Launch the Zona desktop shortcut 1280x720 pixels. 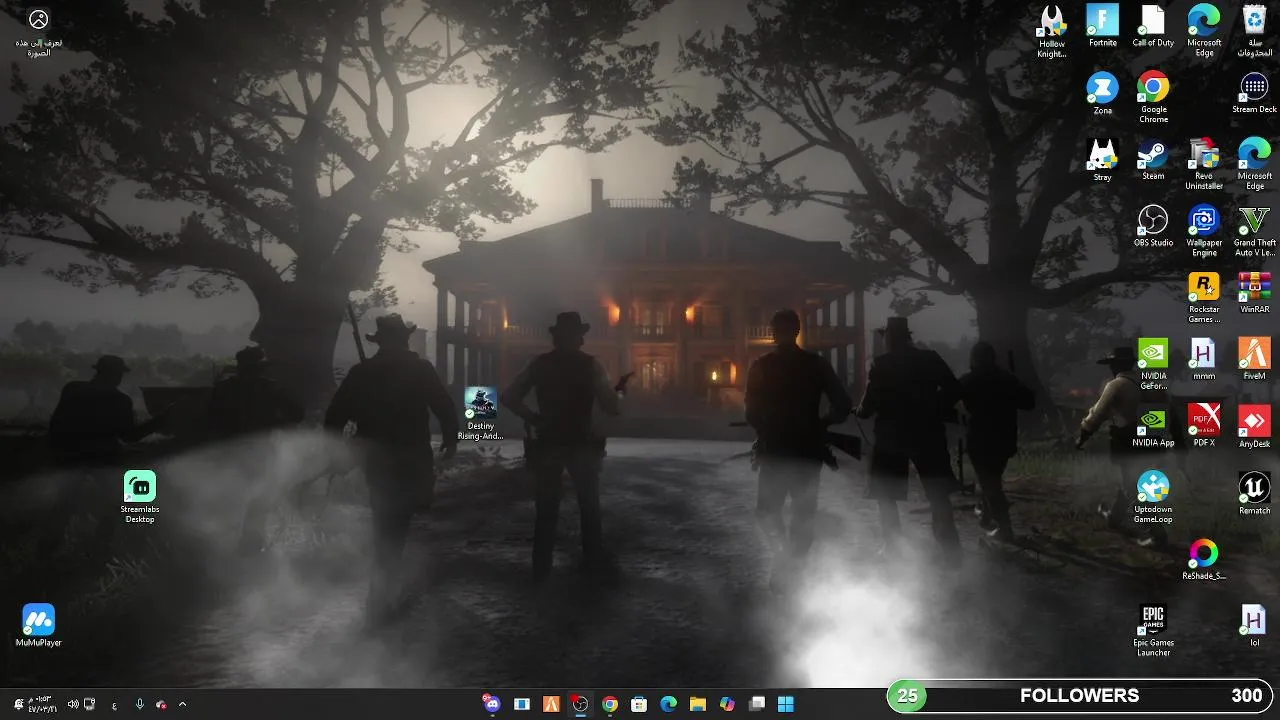pyautogui.click(x=1102, y=94)
